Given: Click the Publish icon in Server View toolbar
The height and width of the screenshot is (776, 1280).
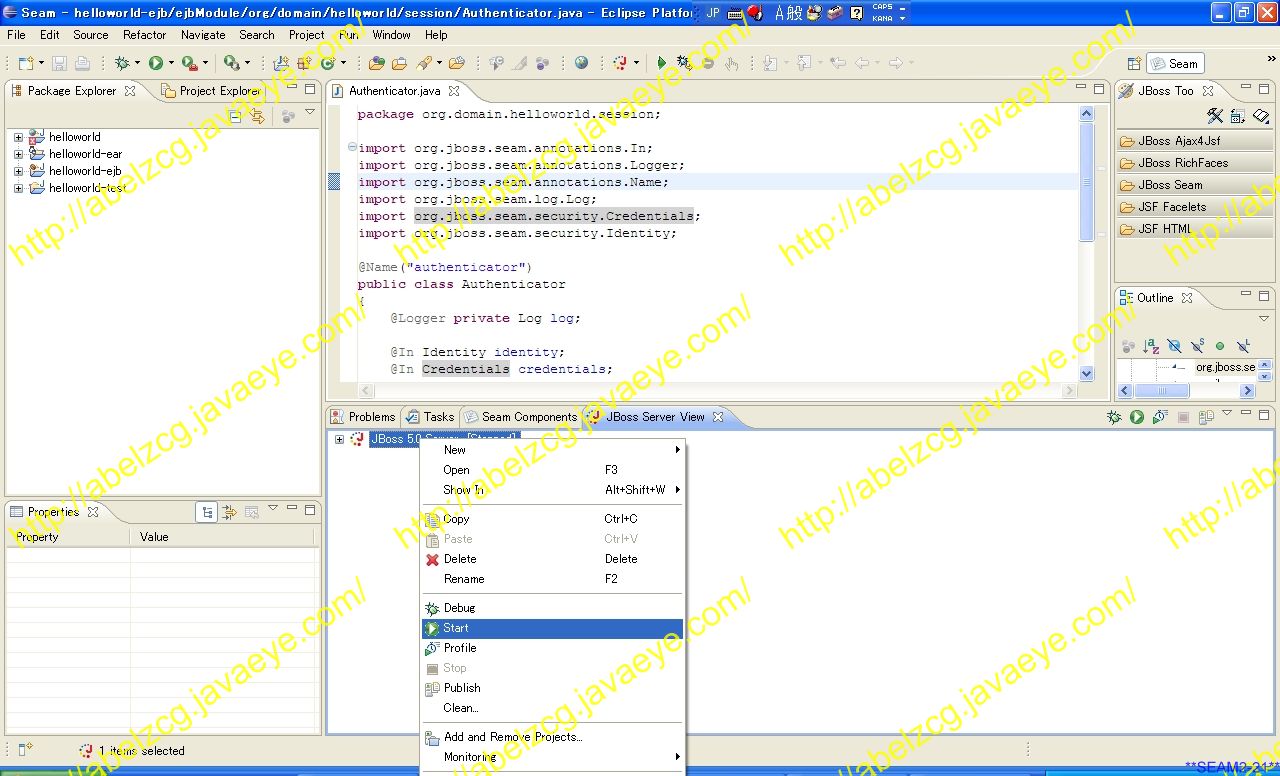Looking at the screenshot, I should pyautogui.click(x=1206, y=417).
